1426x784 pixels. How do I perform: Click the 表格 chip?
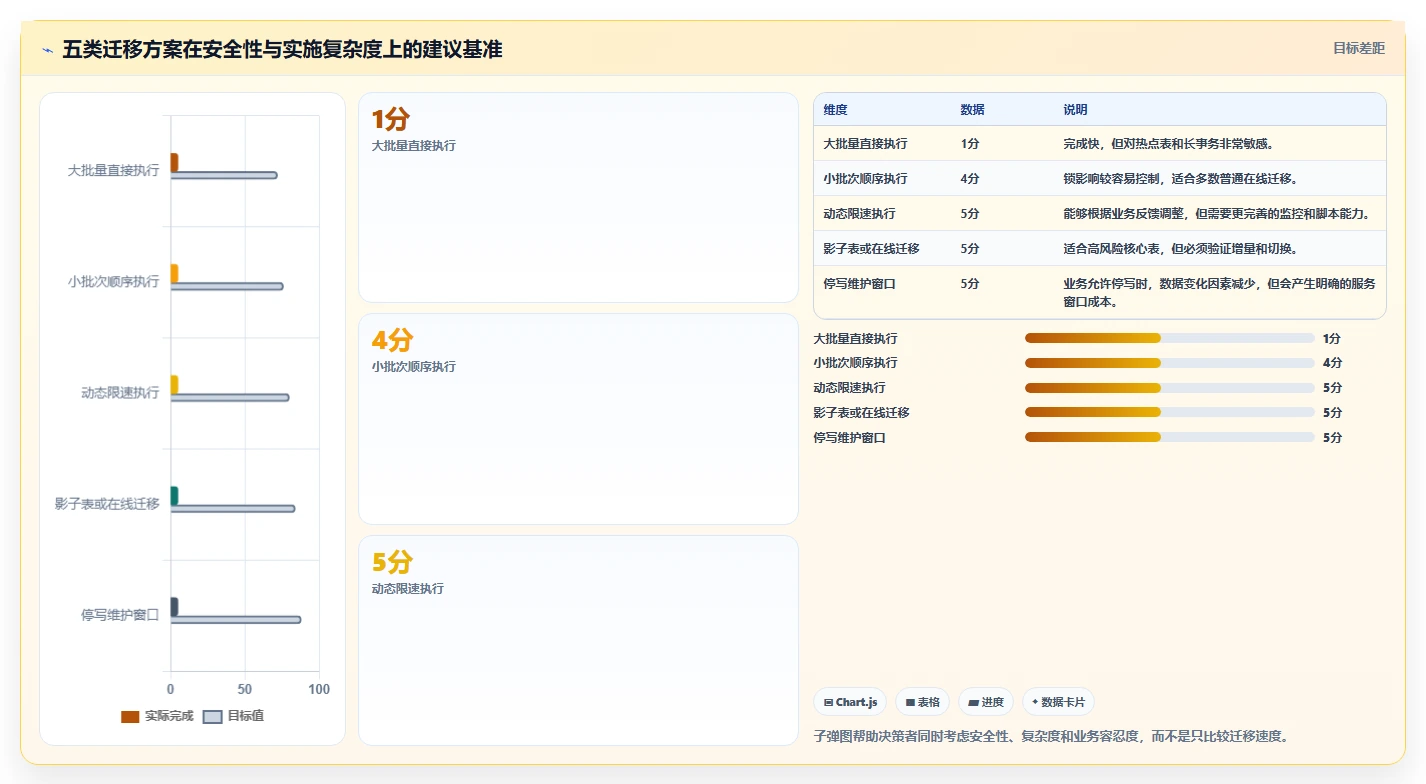(922, 702)
